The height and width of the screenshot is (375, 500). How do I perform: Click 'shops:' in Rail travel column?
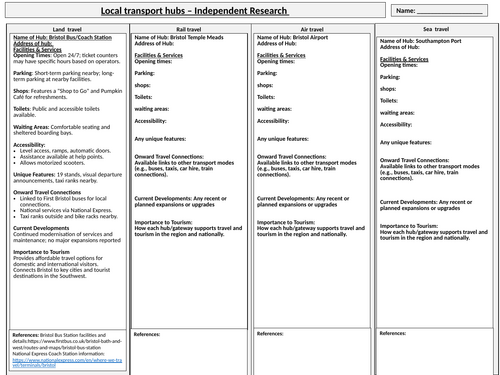[x=142, y=85]
